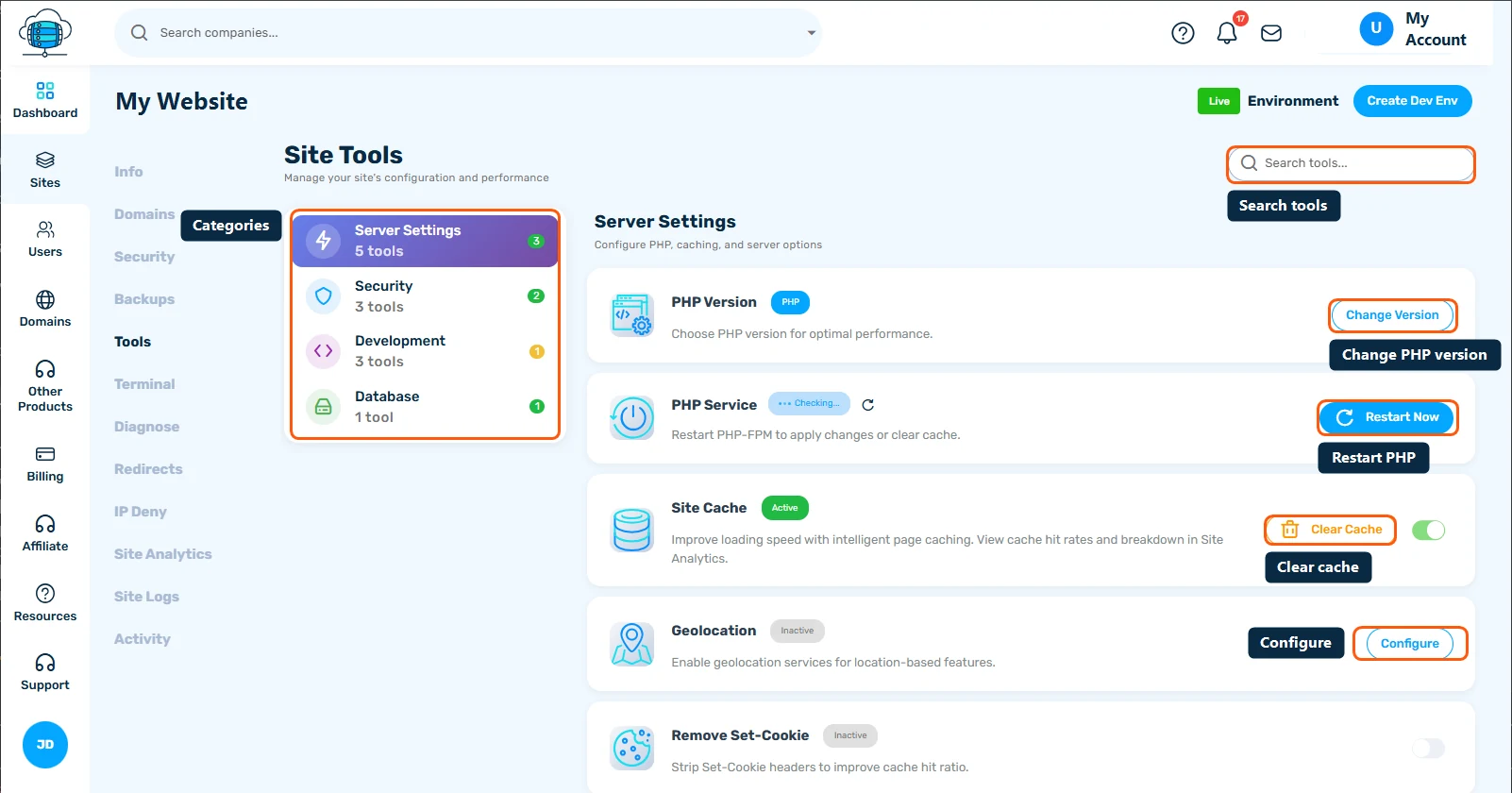Image resolution: width=1512 pixels, height=793 pixels.
Task: Focus the Search companies field
Action: coord(468,33)
